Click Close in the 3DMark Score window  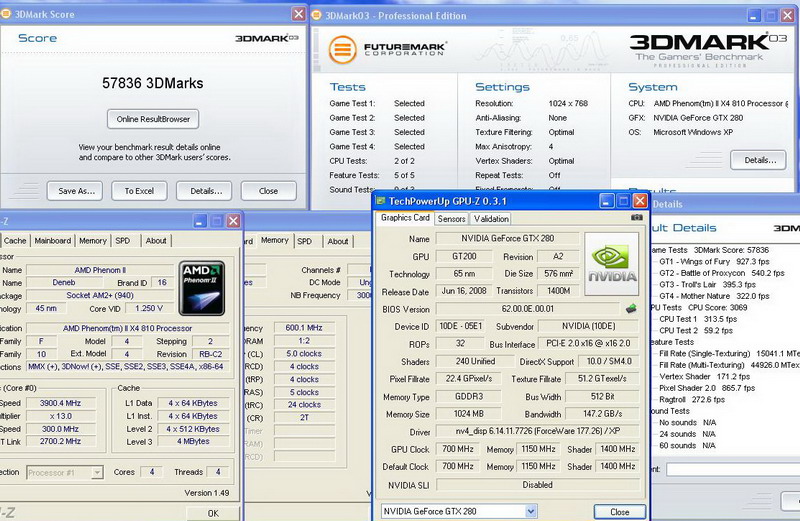coord(268,191)
